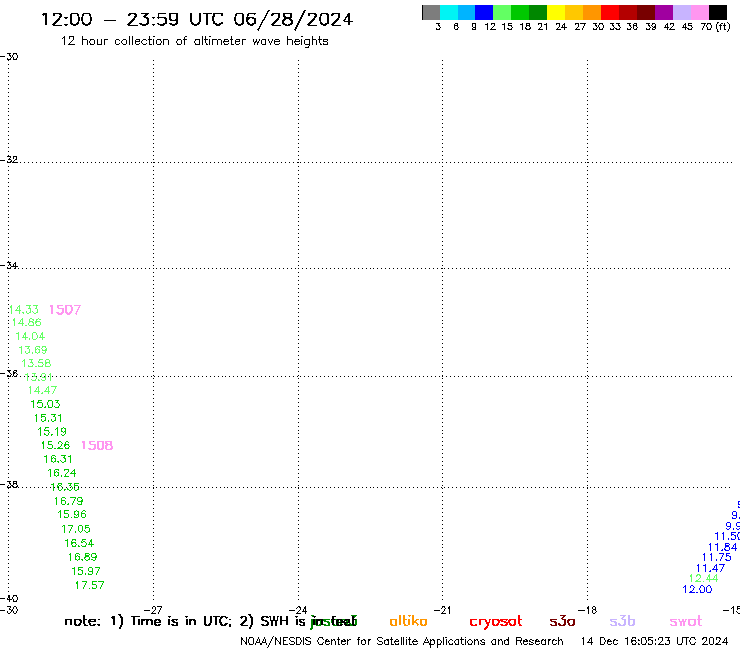Click wave height value 15.19
The height and width of the screenshot is (650, 740).
pos(52,431)
